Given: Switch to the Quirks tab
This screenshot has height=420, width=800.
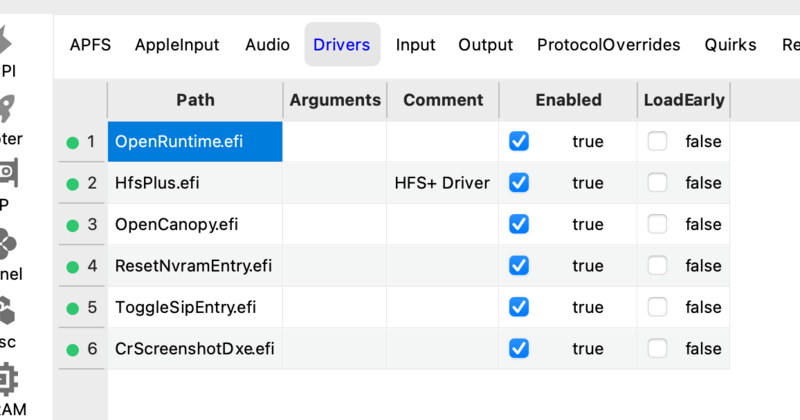Looking at the screenshot, I should pos(730,45).
